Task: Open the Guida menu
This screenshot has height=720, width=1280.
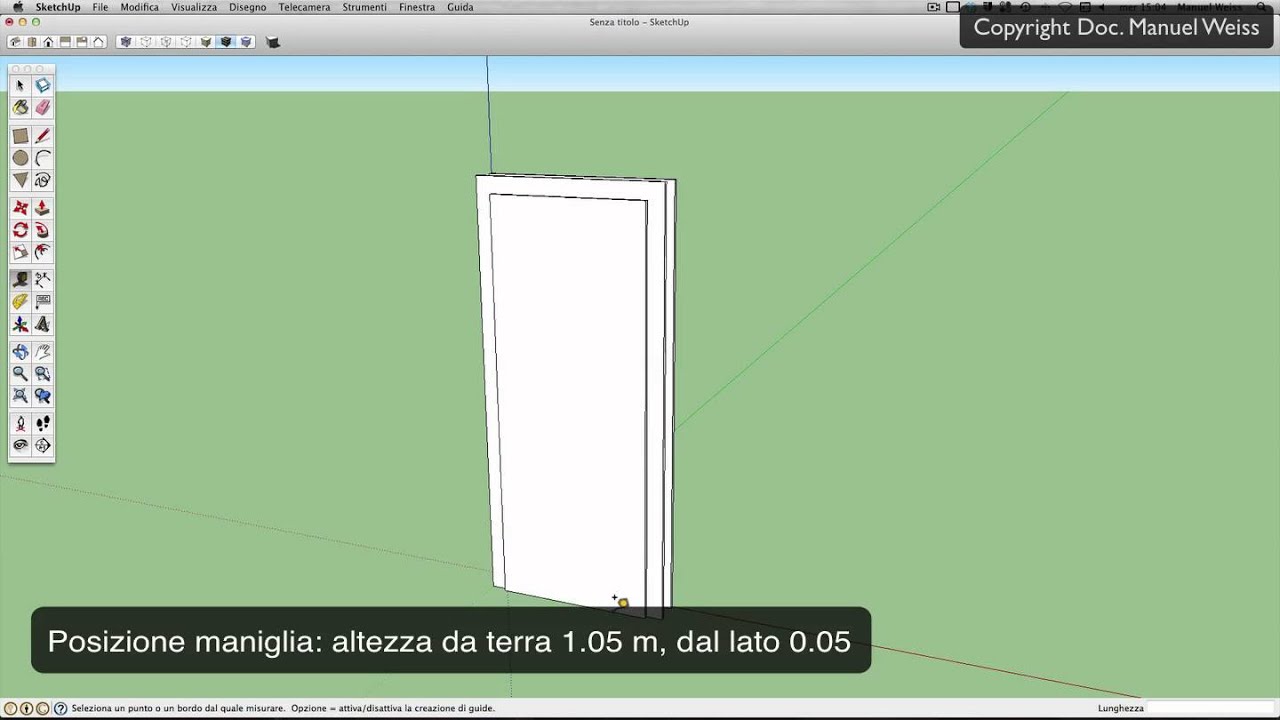Action: [460, 7]
